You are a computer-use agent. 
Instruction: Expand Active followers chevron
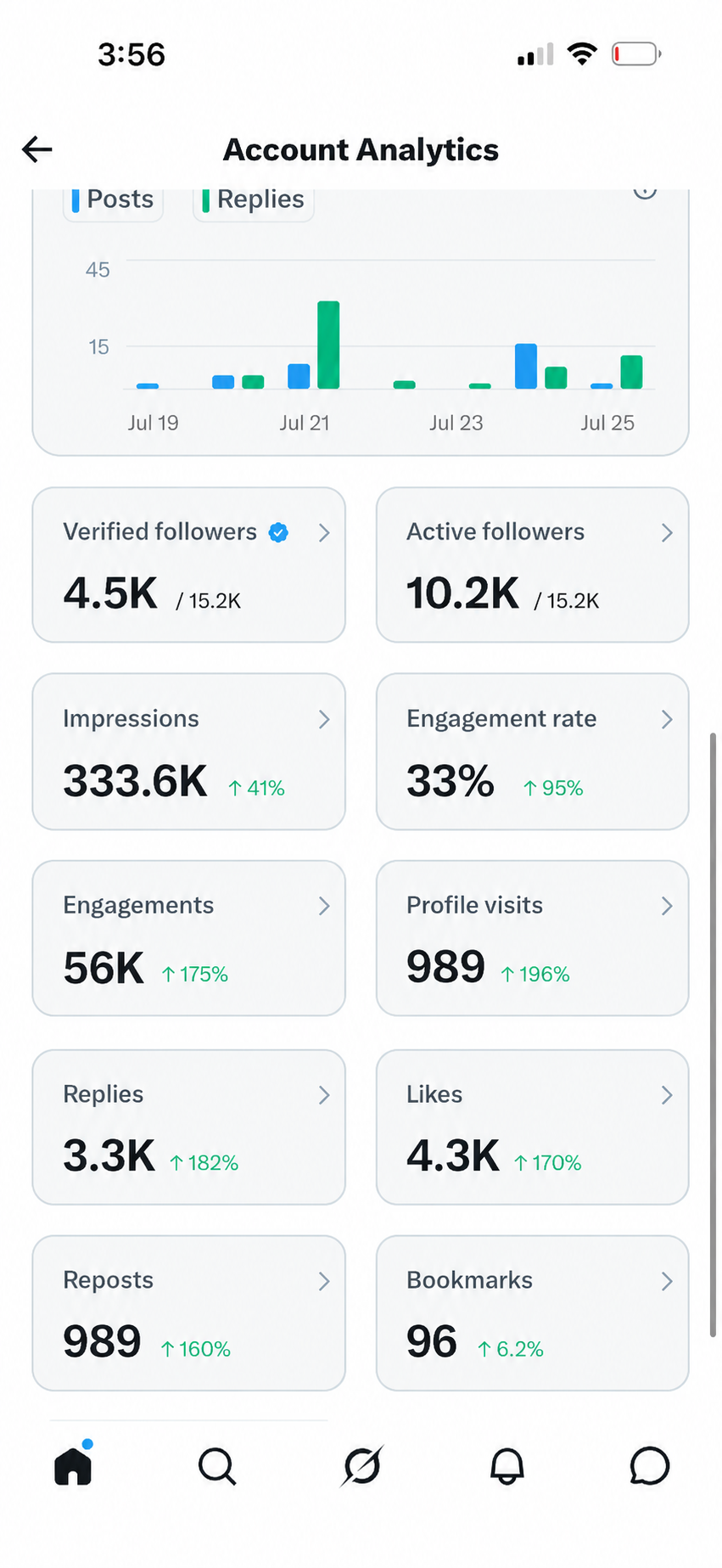tap(667, 532)
